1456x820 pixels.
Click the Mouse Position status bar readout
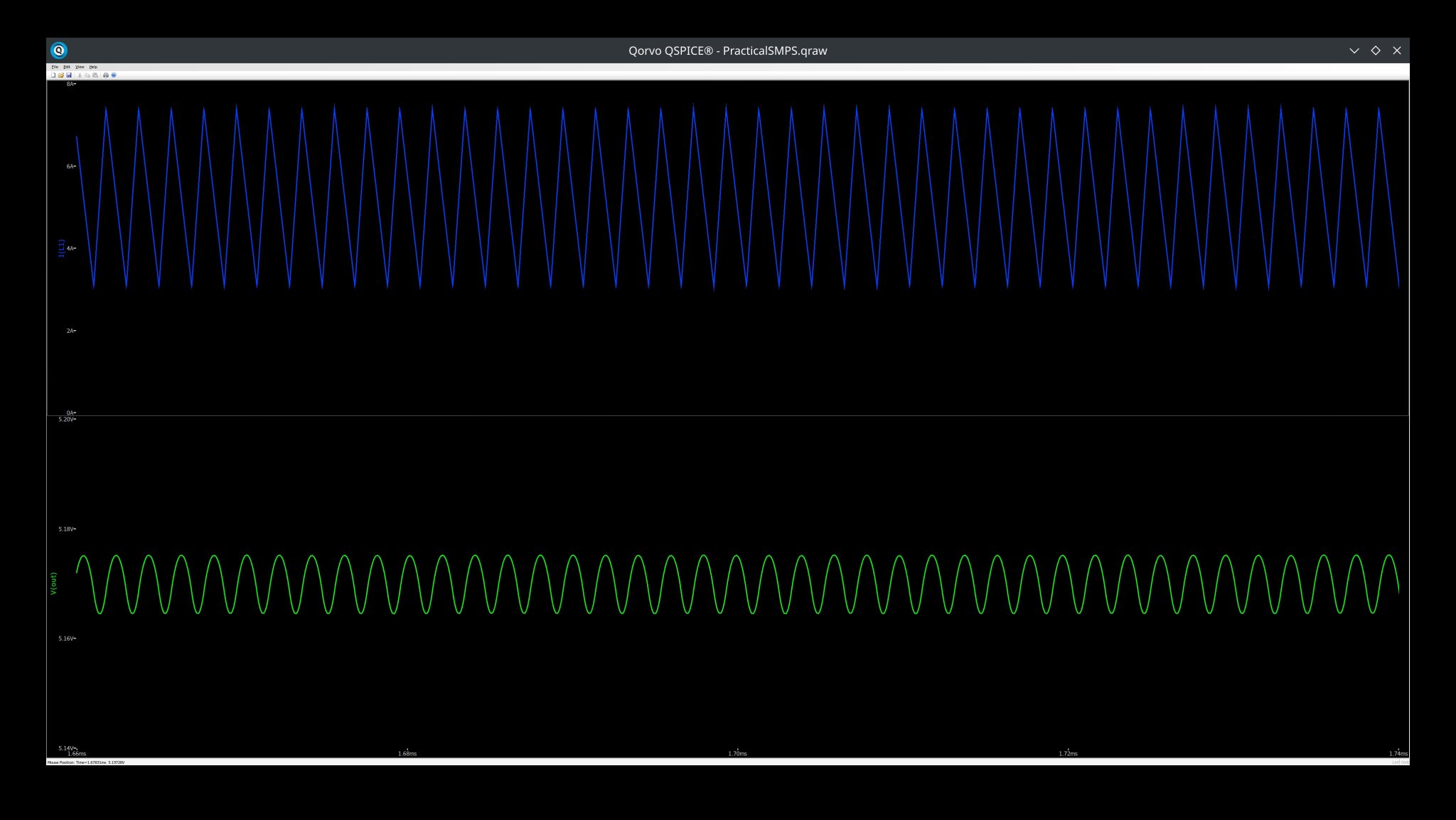(x=86, y=762)
